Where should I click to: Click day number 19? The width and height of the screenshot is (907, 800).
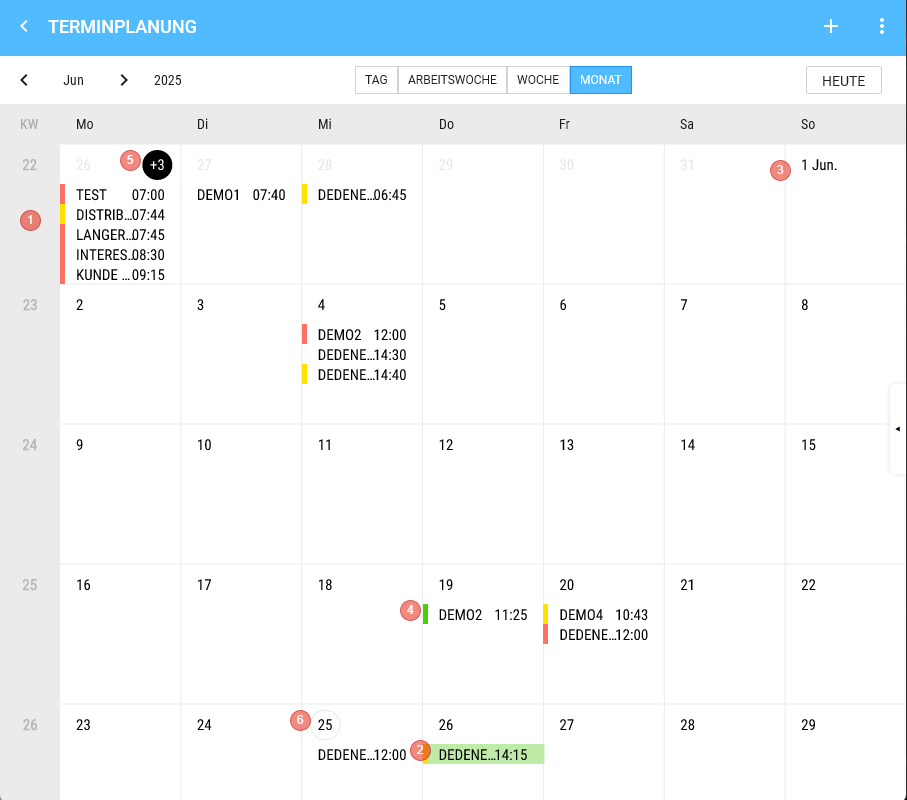pyautogui.click(x=446, y=585)
